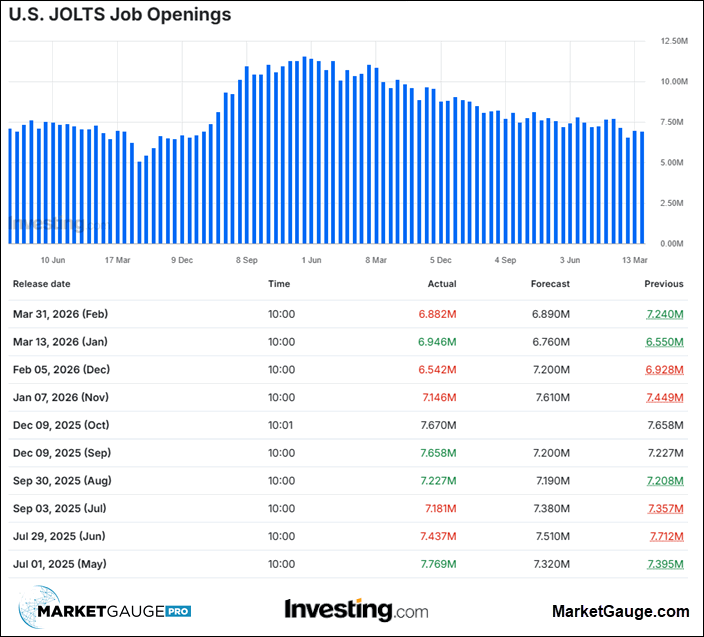Open the MarketGauge.com link
This screenshot has height=637, width=704.
pos(620,611)
